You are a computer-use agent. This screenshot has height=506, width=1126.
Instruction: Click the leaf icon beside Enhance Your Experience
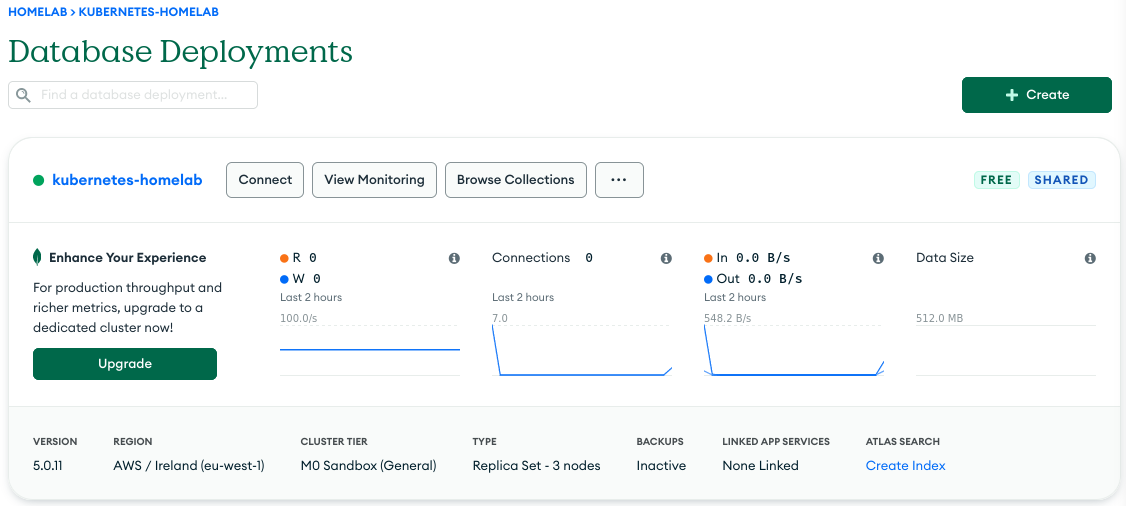tap(38, 257)
